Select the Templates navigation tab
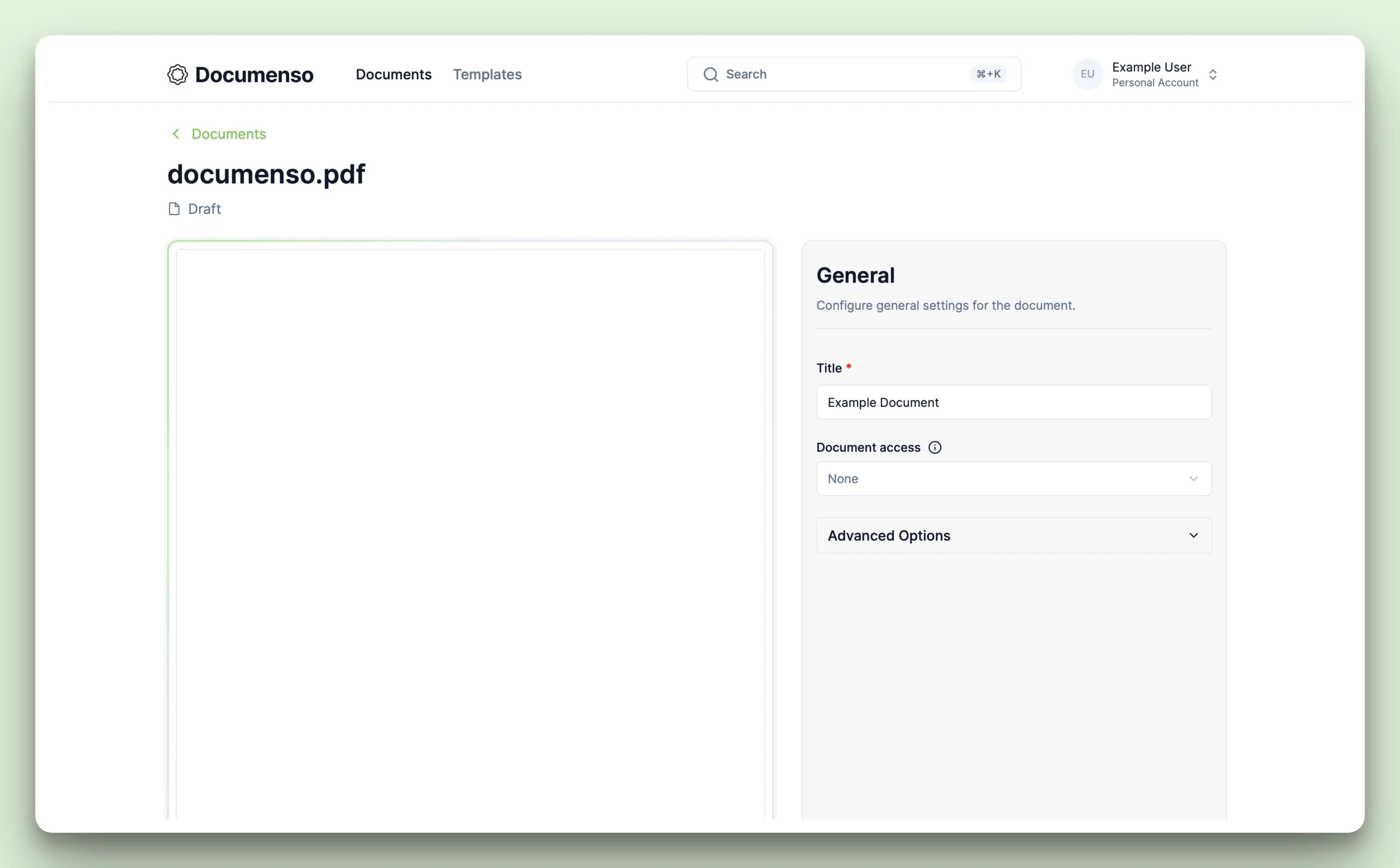Viewport: 1400px width, 868px height. click(487, 74)
